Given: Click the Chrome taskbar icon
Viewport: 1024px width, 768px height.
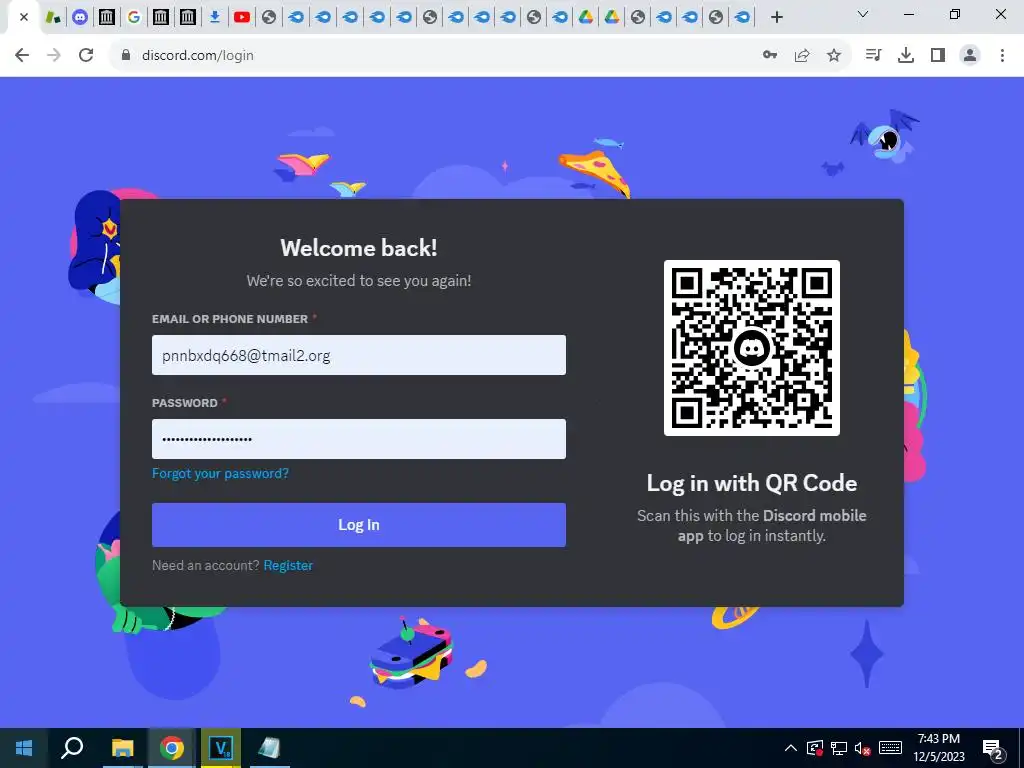Looking at the screenshot, I should tap(171, 748).
